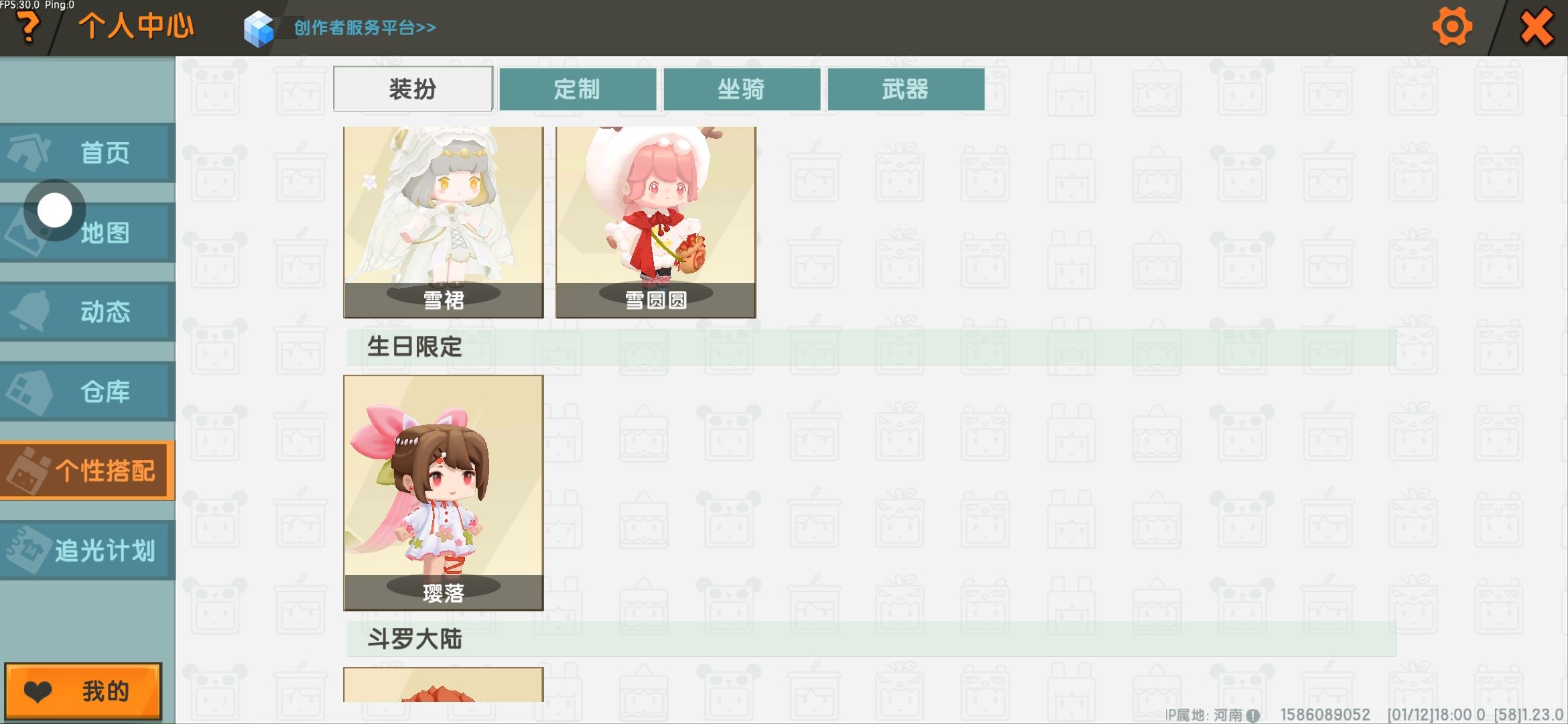The height and width of the screenshot is (724, 1568).
Task: Open the 创作者服务平台>> link
Action: [365, 28]
